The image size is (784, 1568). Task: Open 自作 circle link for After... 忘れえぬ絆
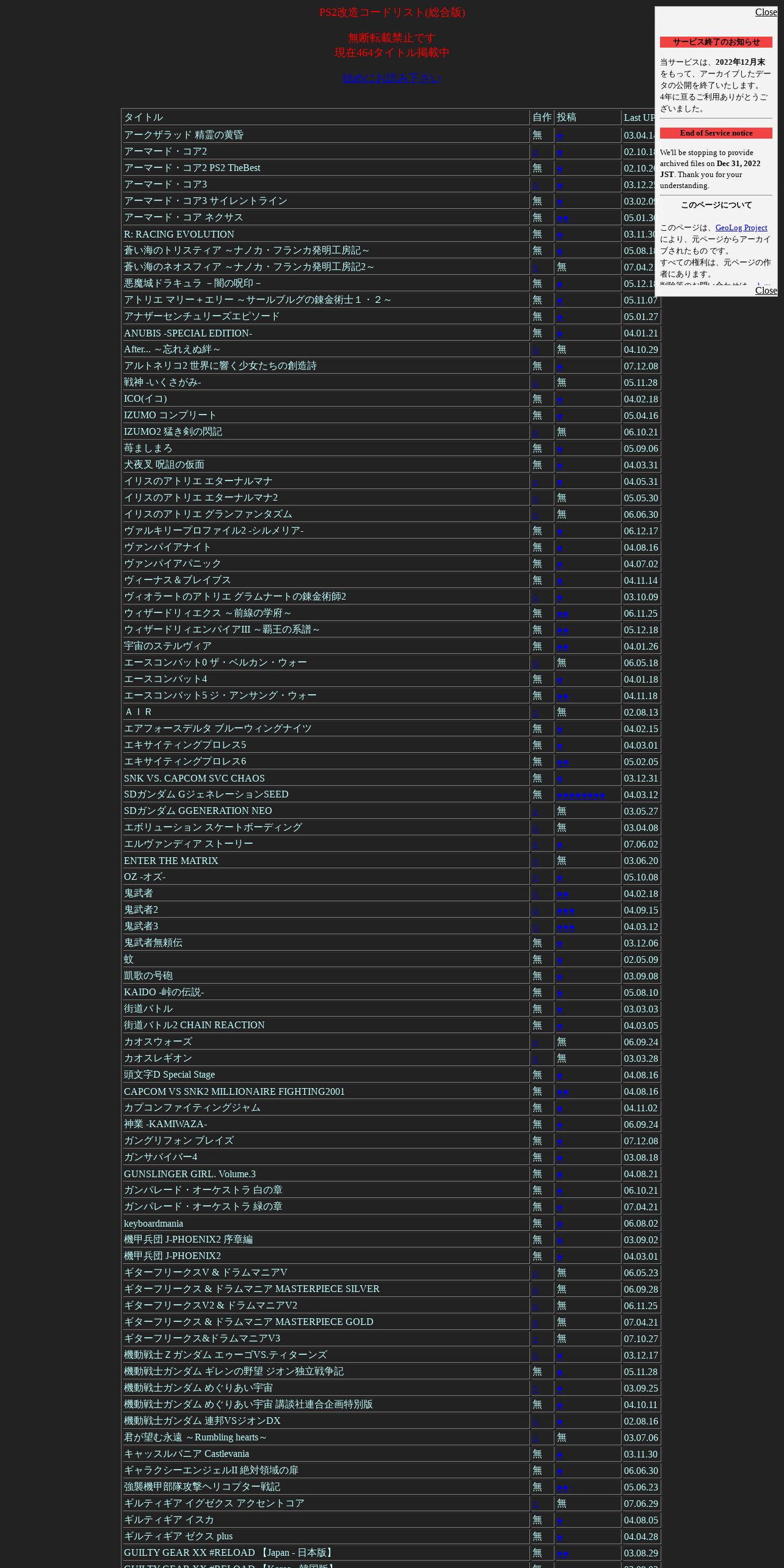tap(535, 350)
